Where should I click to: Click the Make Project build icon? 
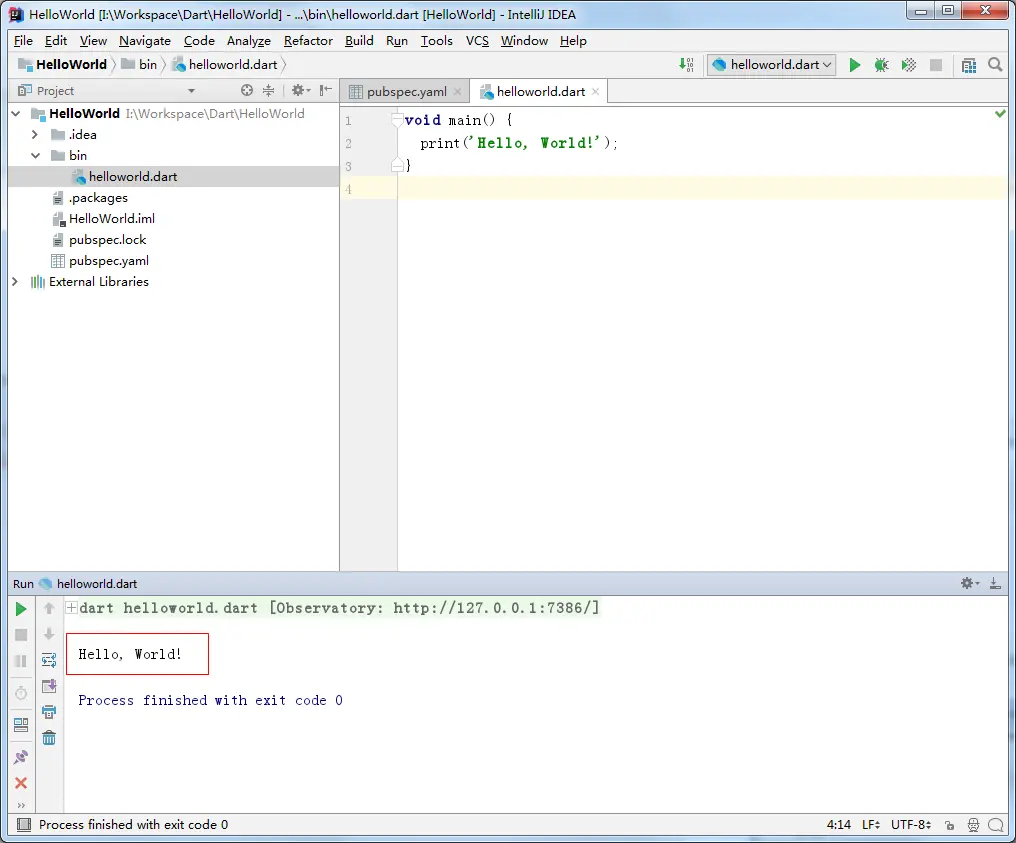coord(686,65)
